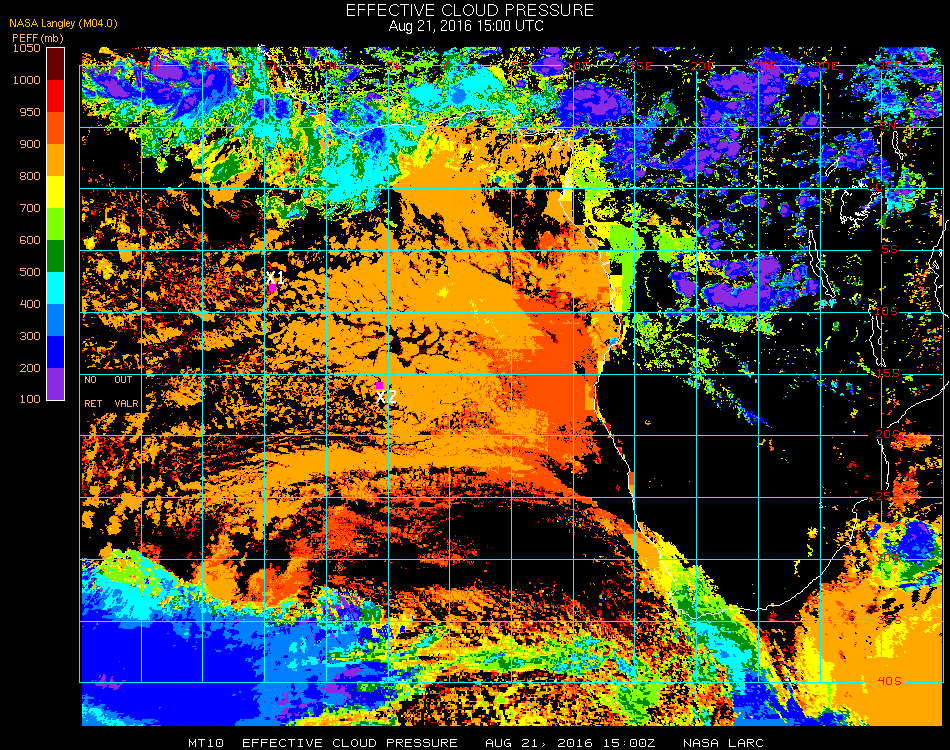Click the '1000' colorbar tick label
The image size is (950, 750).
(x=27, y=80)
